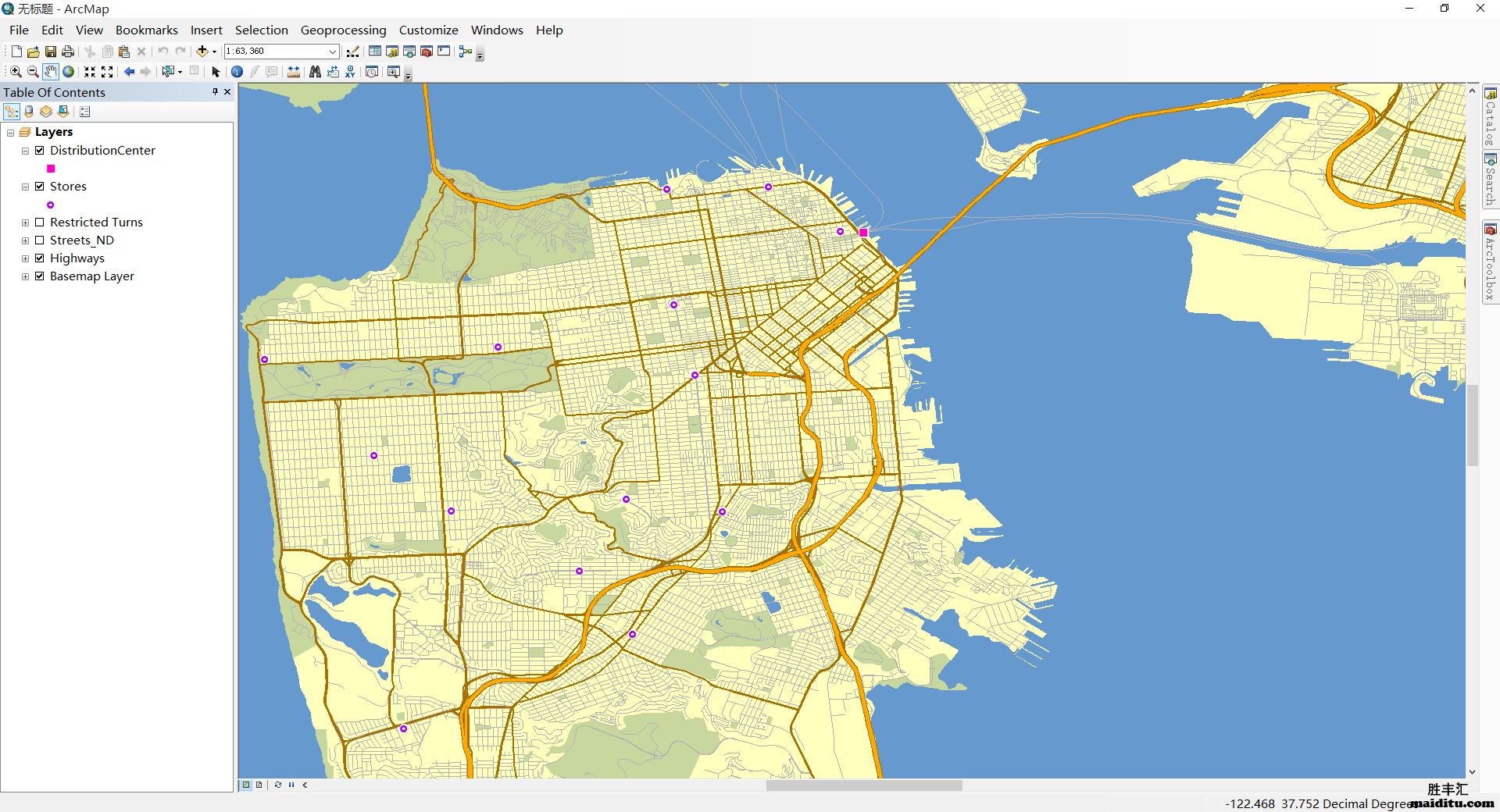Activate the Measure tool
This screenshot has width=1500, height=812.
(293, 72)
